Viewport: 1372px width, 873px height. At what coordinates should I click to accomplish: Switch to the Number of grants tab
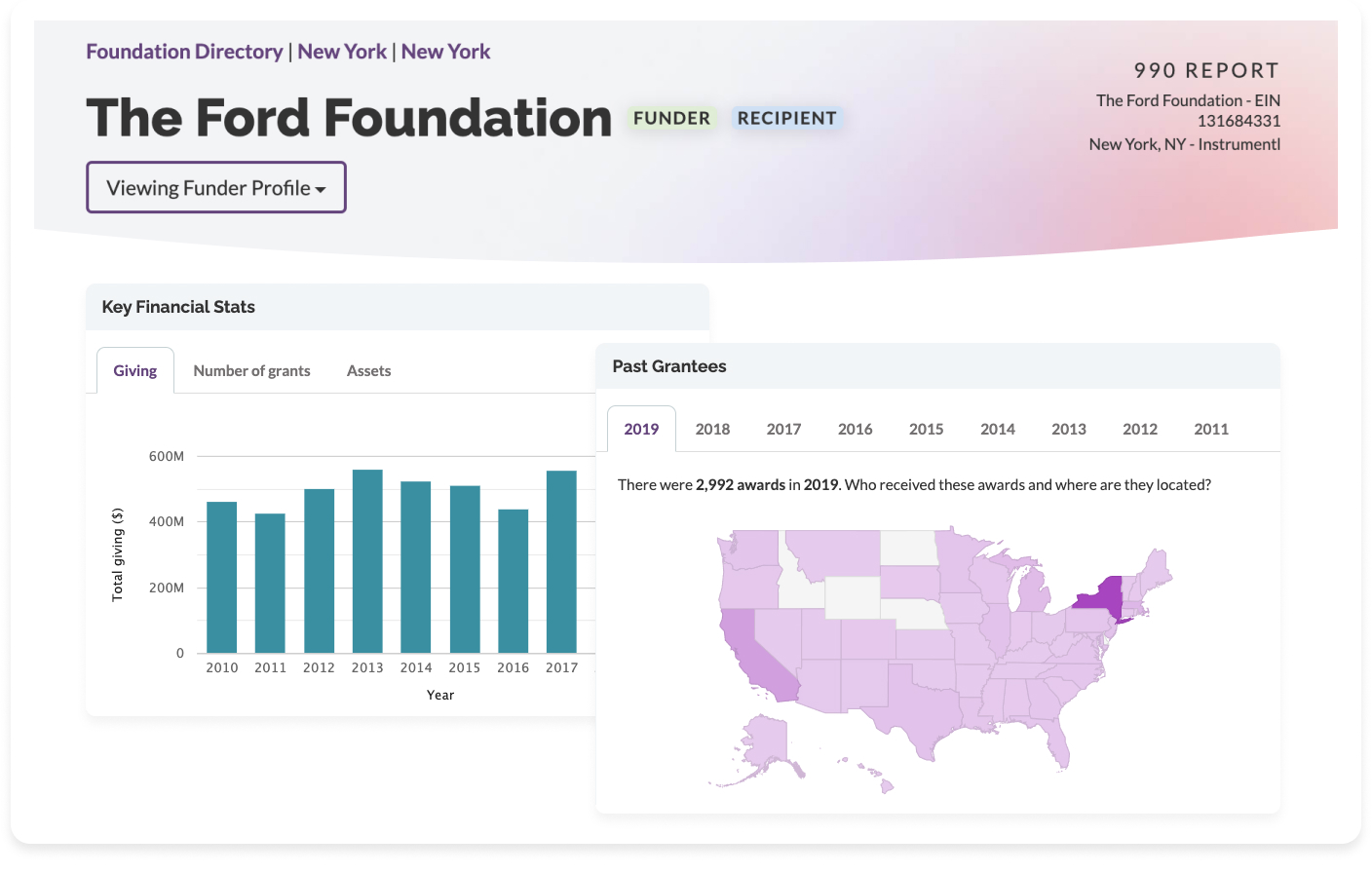(251, 370)
